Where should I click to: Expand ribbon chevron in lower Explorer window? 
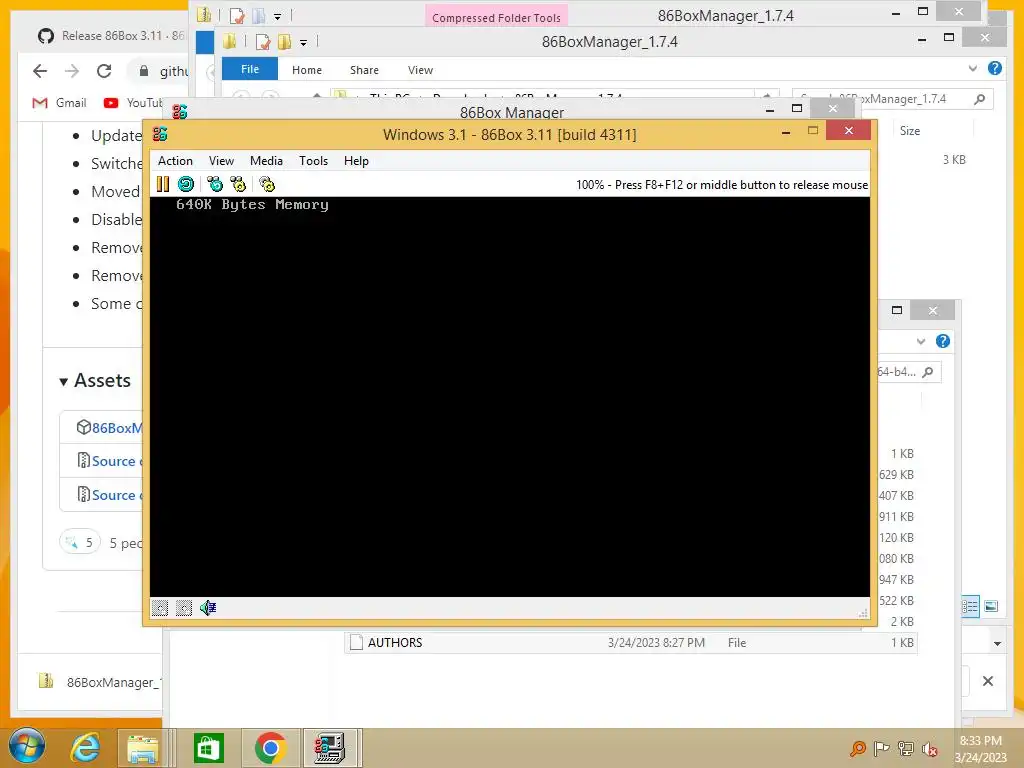921,341
